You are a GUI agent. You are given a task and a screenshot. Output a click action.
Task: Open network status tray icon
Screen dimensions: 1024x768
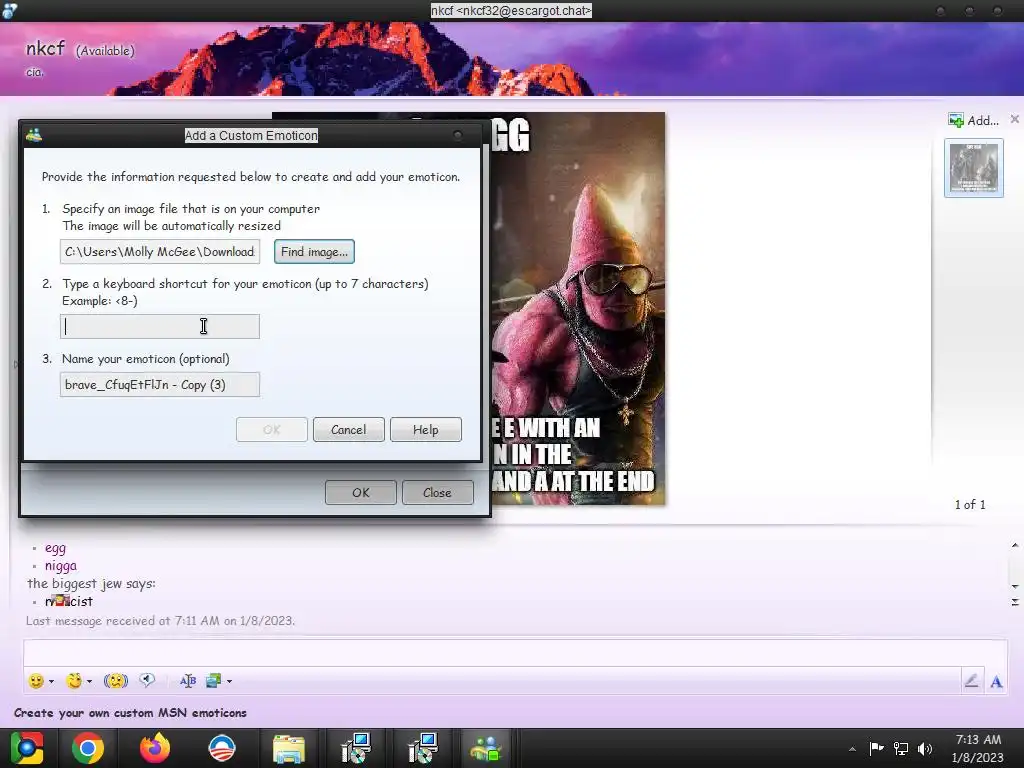[901, 748]
